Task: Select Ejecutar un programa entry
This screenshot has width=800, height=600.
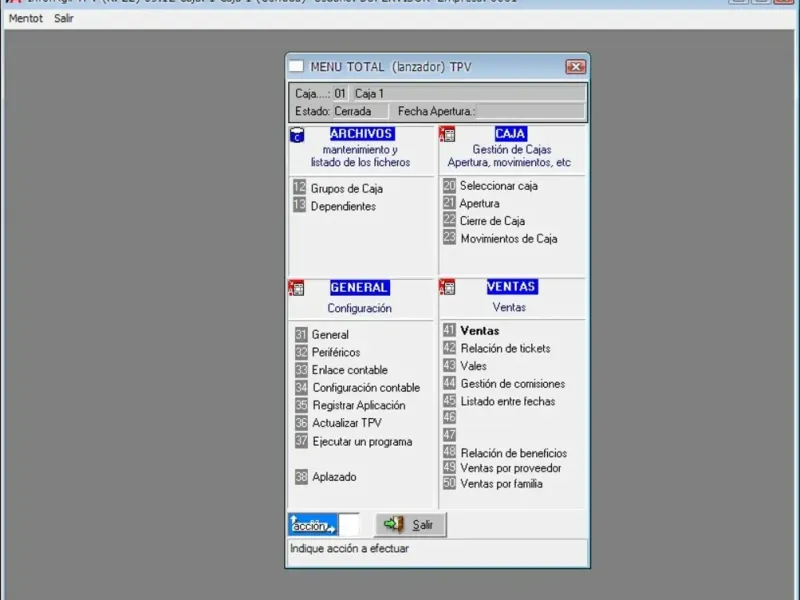Action: [x=362, y=442]
